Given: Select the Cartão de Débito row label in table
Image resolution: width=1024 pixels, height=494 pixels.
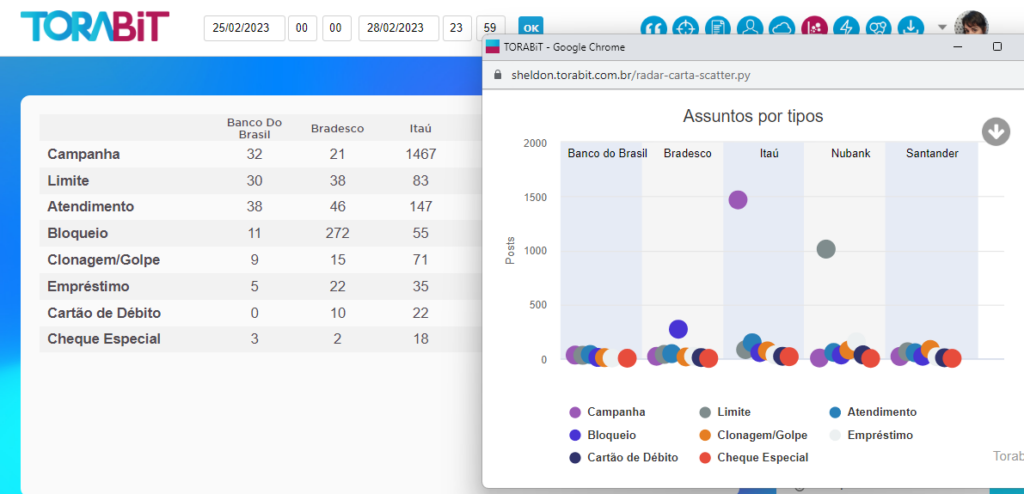Looking at the screenshot, I should tap(104, 313).
